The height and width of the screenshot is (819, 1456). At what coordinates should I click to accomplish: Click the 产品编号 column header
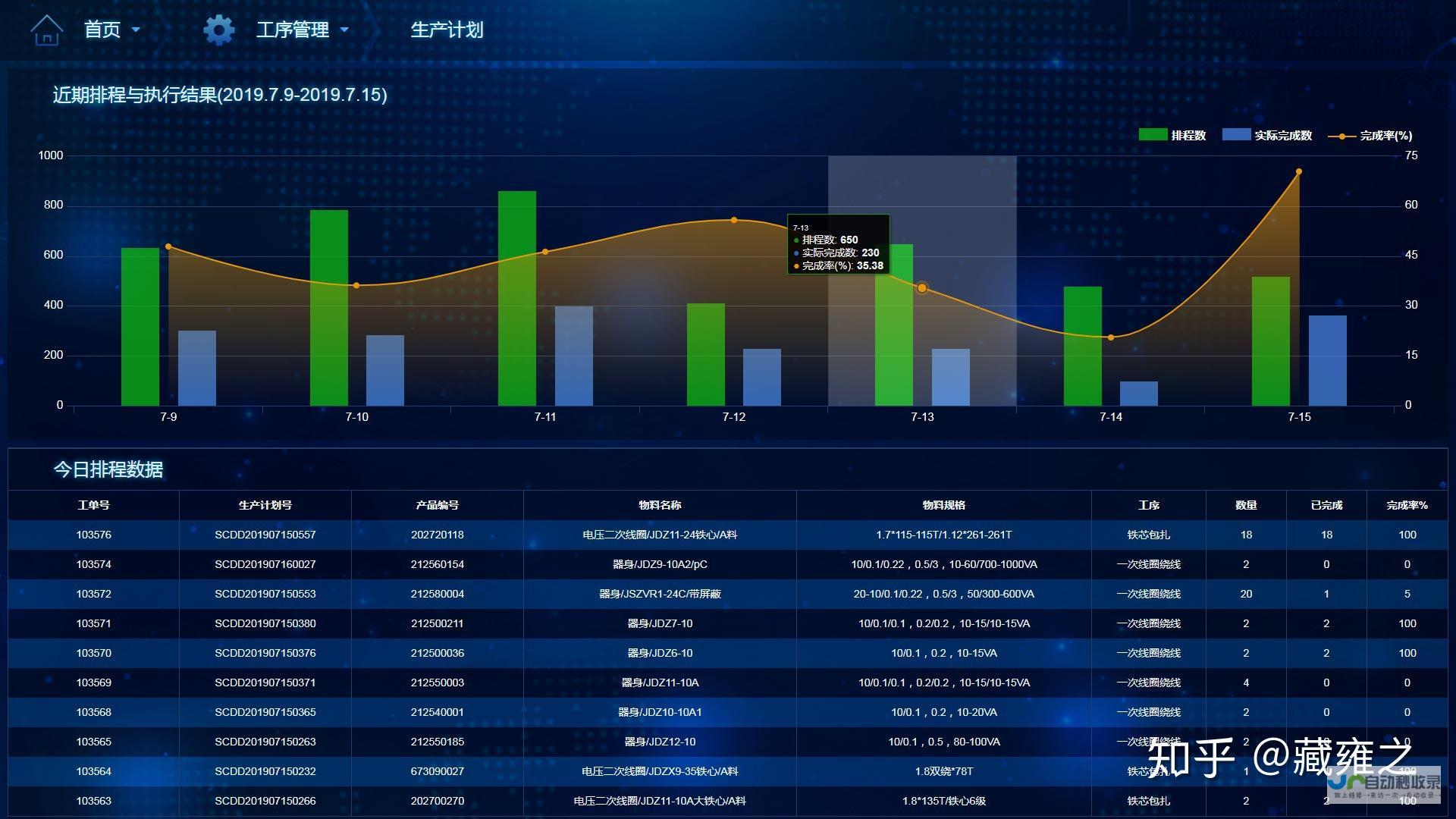[x=438, y=505]
